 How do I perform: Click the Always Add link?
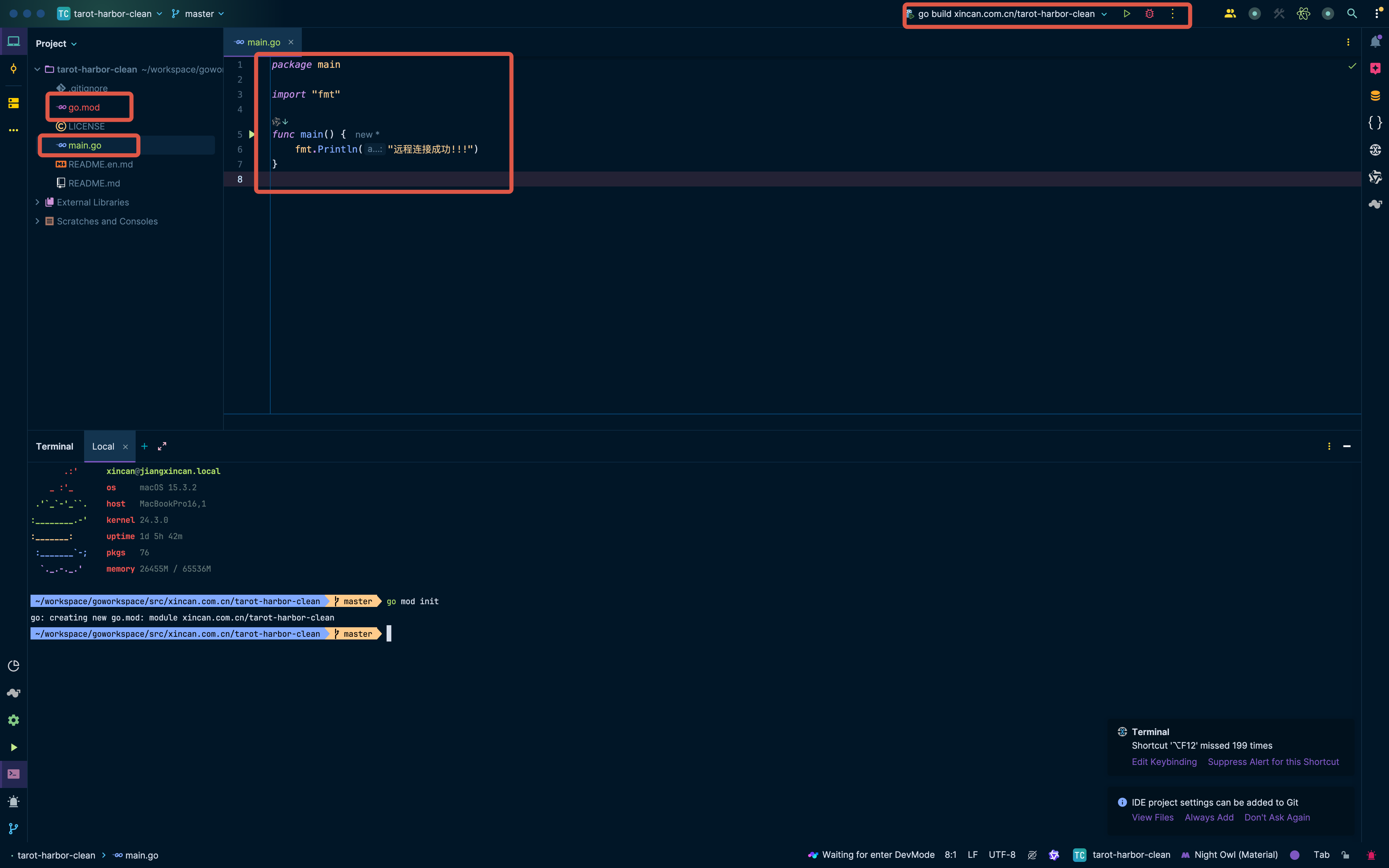click(x=1209, y=817)
